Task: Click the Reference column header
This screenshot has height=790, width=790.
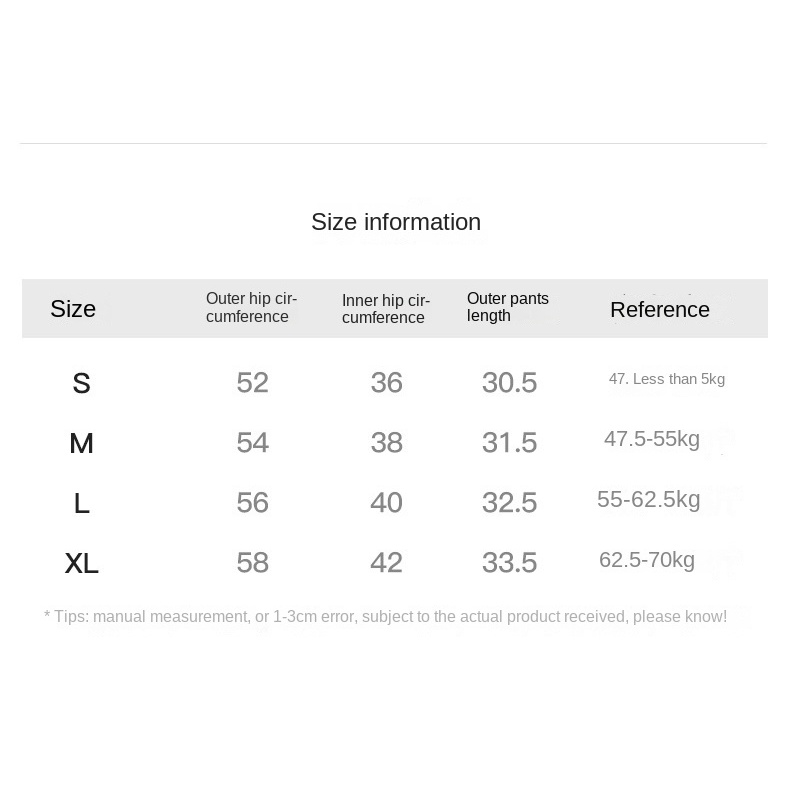Action: tap(660, 309)
